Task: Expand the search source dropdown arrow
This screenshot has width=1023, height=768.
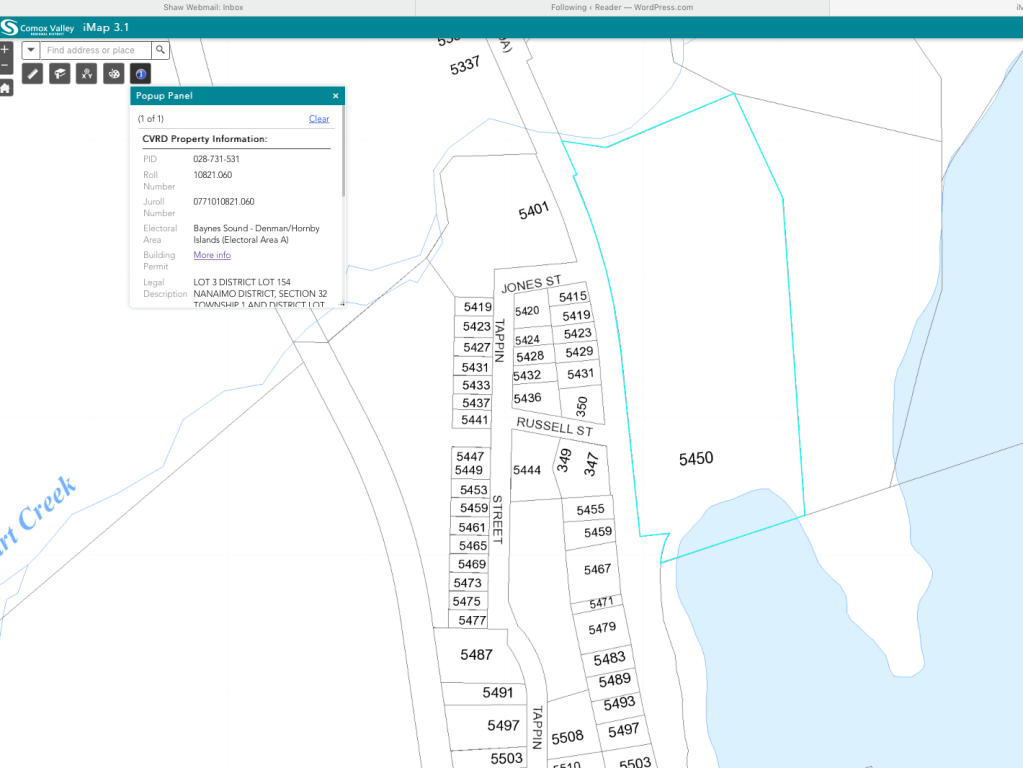Action: [x=30, y=50]
